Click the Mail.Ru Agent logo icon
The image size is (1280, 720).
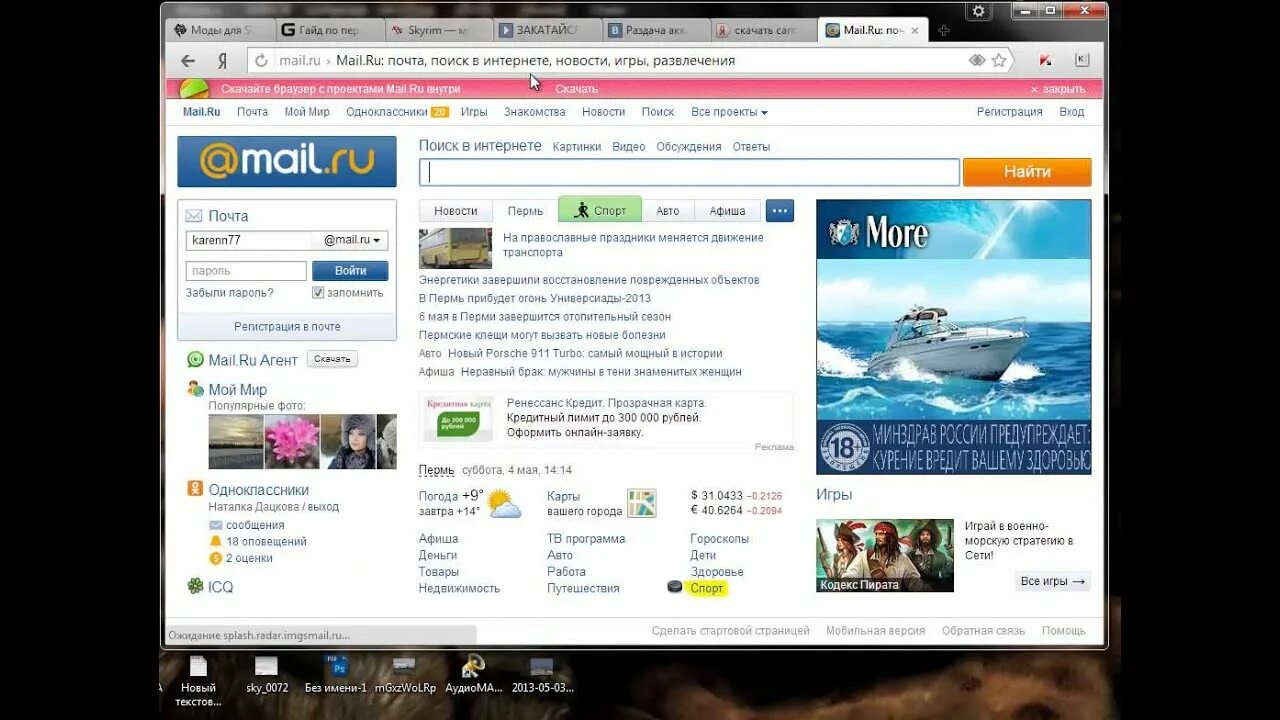click(195, 359)
